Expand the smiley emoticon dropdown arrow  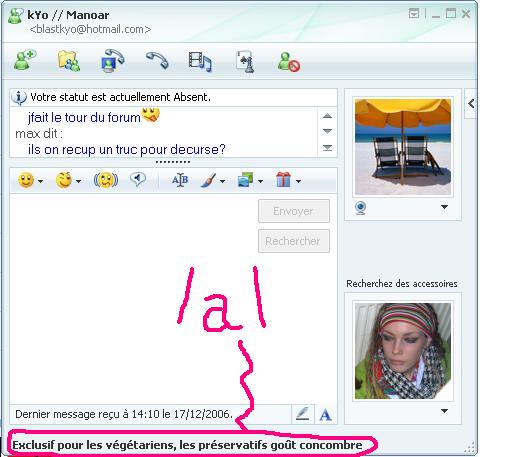(40, 181)
